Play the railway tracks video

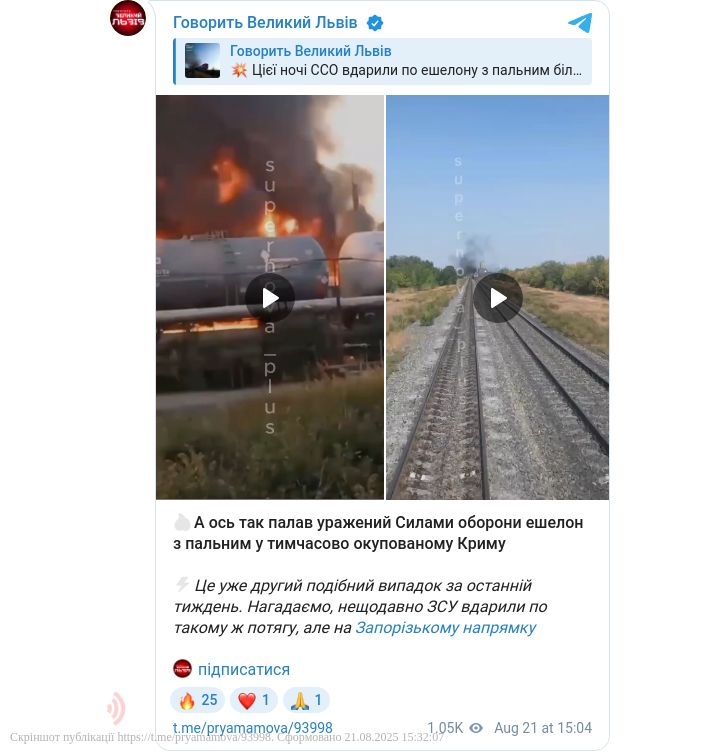coord(497,298)
